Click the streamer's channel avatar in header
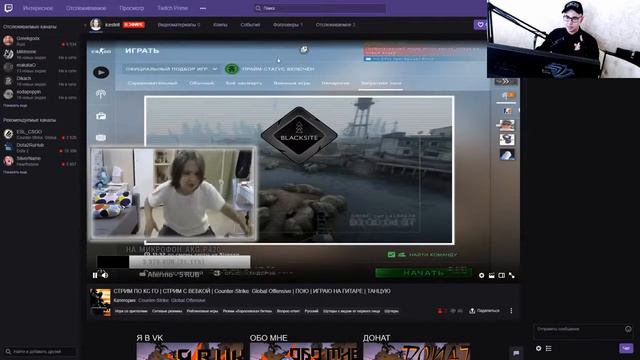 click(96, 24)
